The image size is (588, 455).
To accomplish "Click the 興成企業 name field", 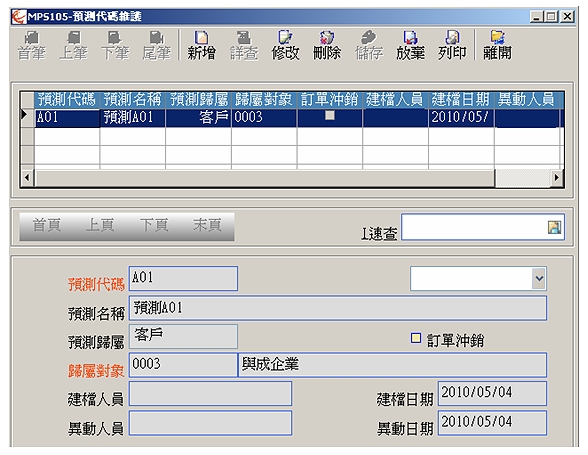I will tap(392, 365).
